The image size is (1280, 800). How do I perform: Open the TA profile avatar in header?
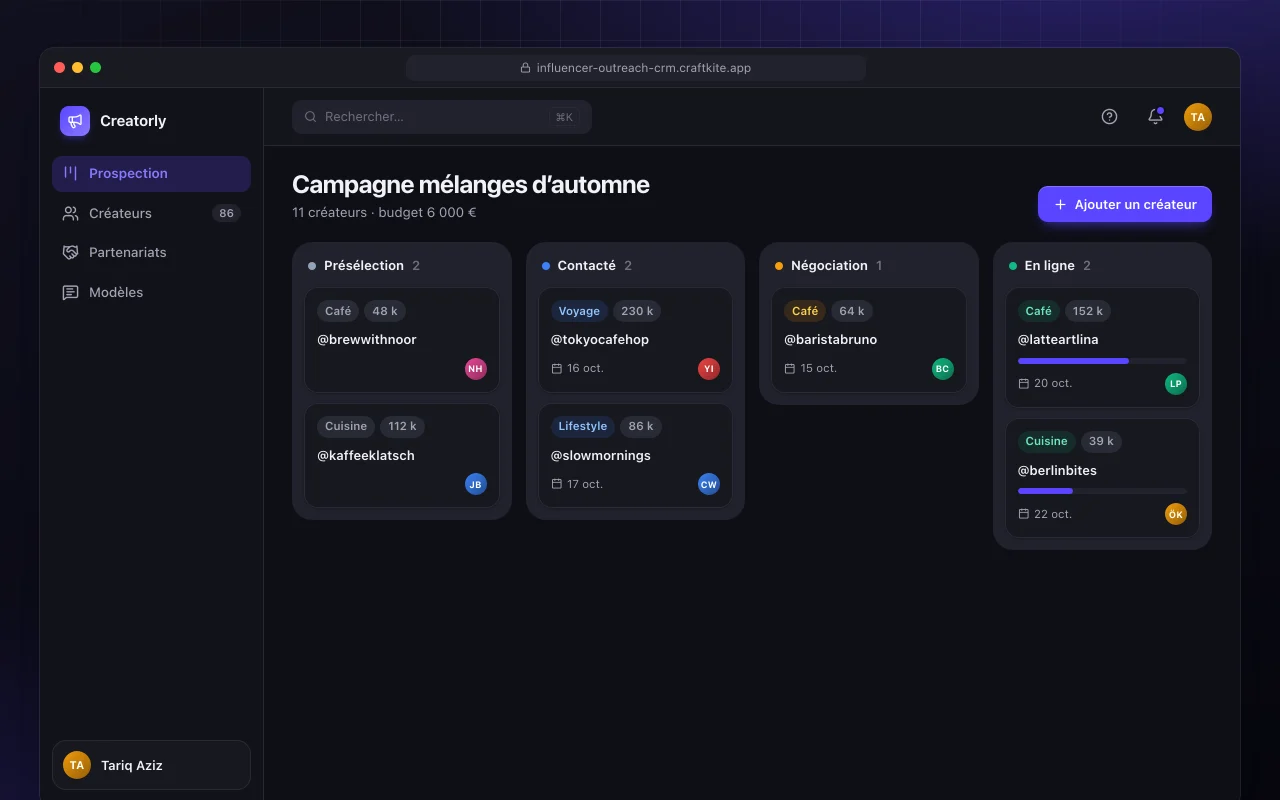pos(1198,116)
